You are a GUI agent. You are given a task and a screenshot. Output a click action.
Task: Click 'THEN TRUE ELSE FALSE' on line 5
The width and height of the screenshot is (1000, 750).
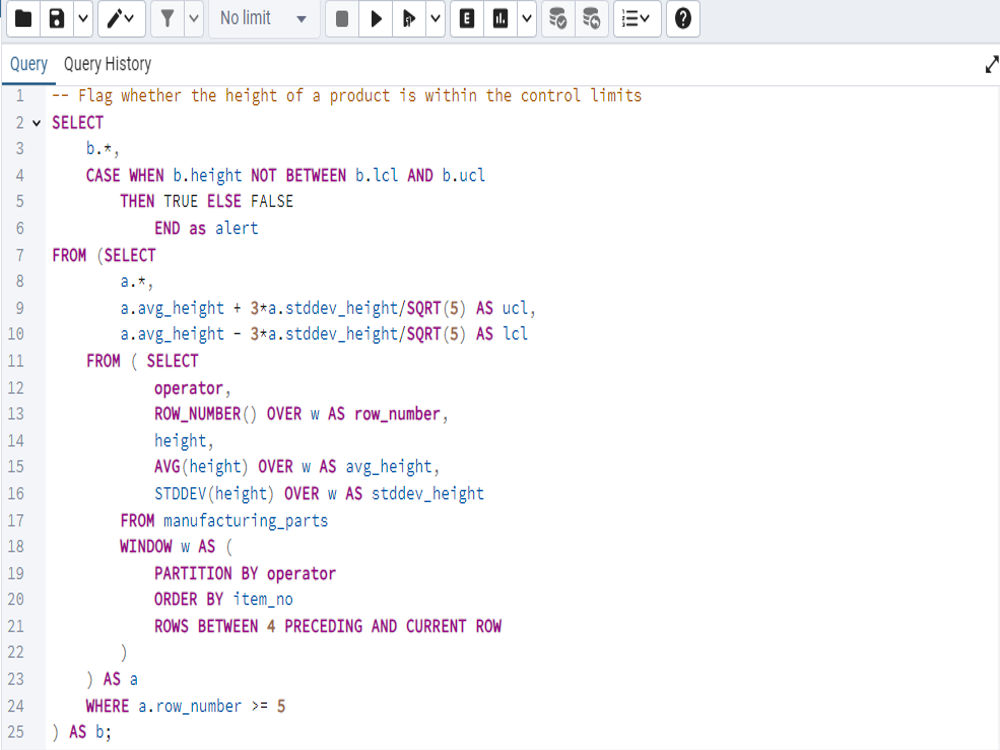tap(207, 202)
